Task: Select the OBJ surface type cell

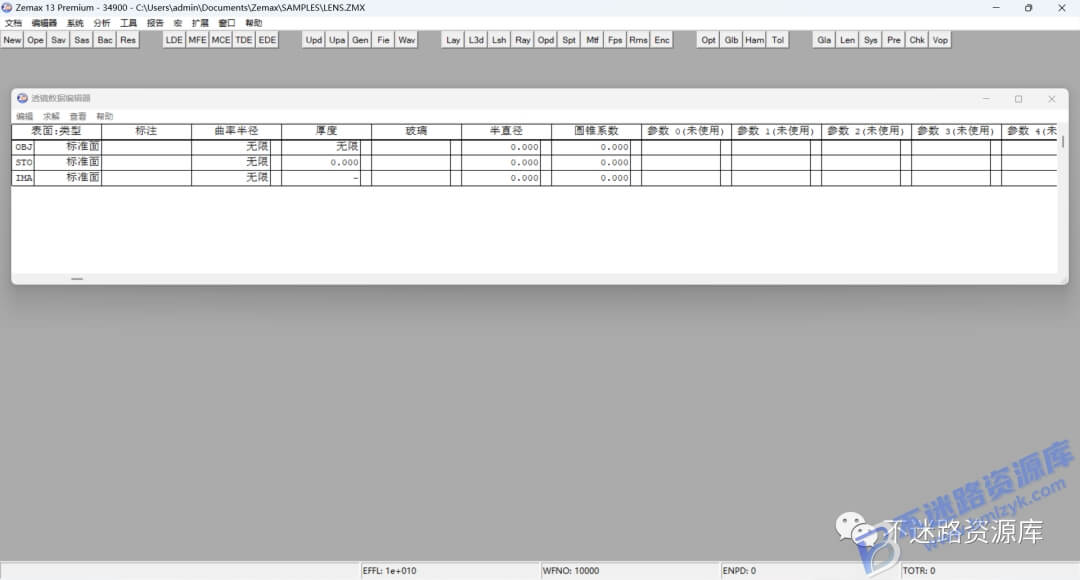Action: [68, 147]
